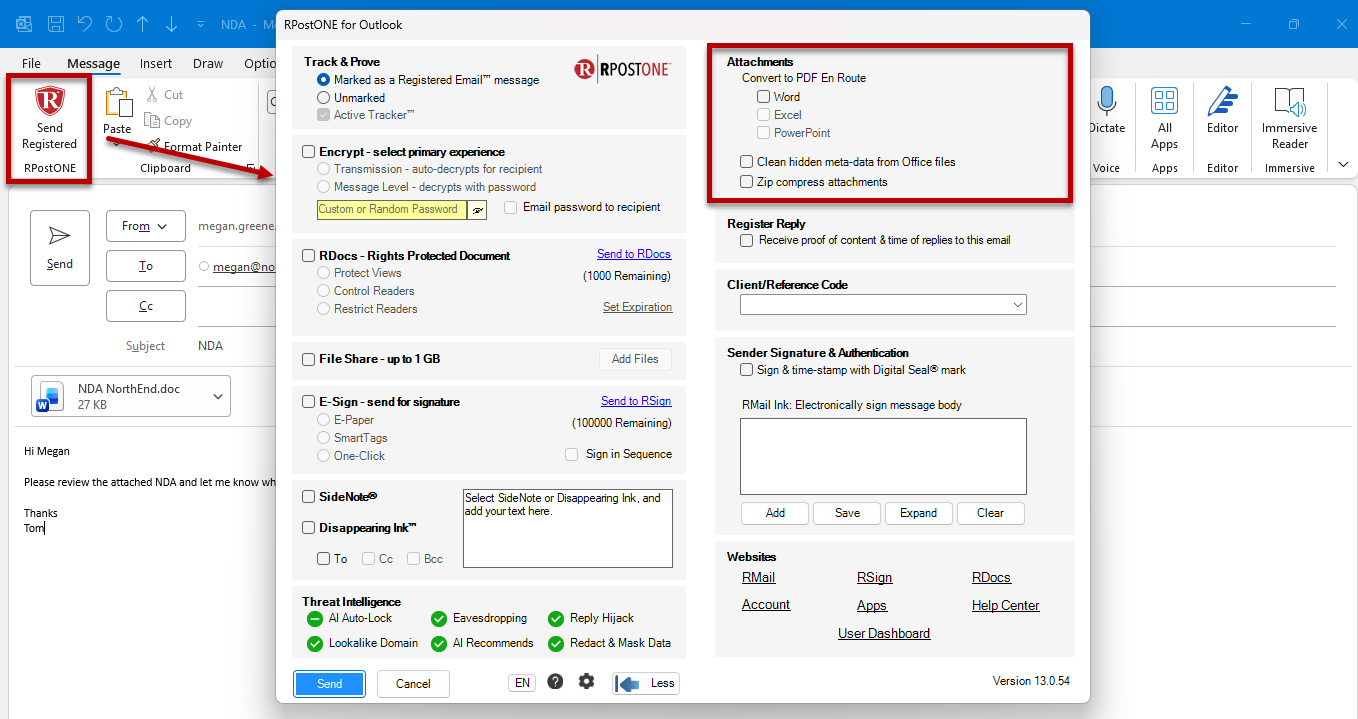Screen dimensions: 1358x719
Task: Launch the Immersive Reader icon
Action: coord(1290,101)
